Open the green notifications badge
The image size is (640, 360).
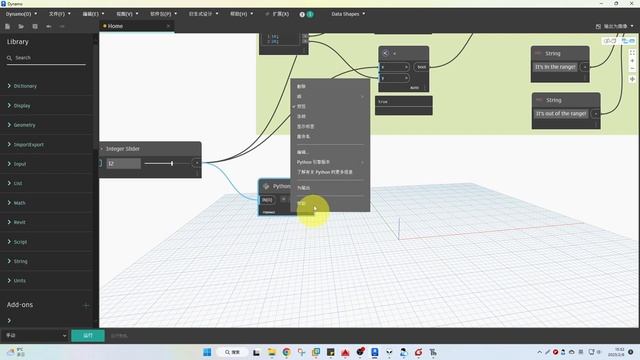point(310,14)
